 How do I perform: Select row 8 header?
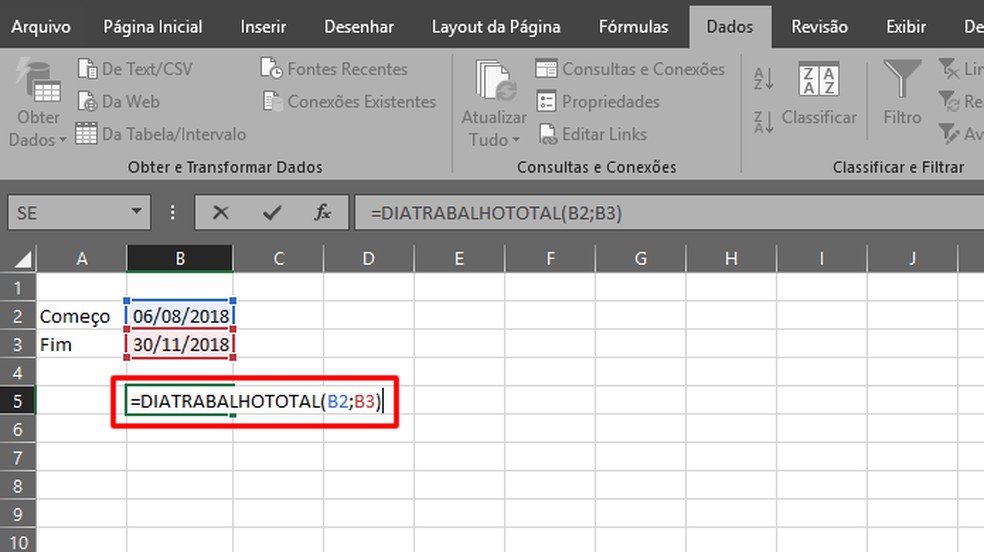pos(18,486)
